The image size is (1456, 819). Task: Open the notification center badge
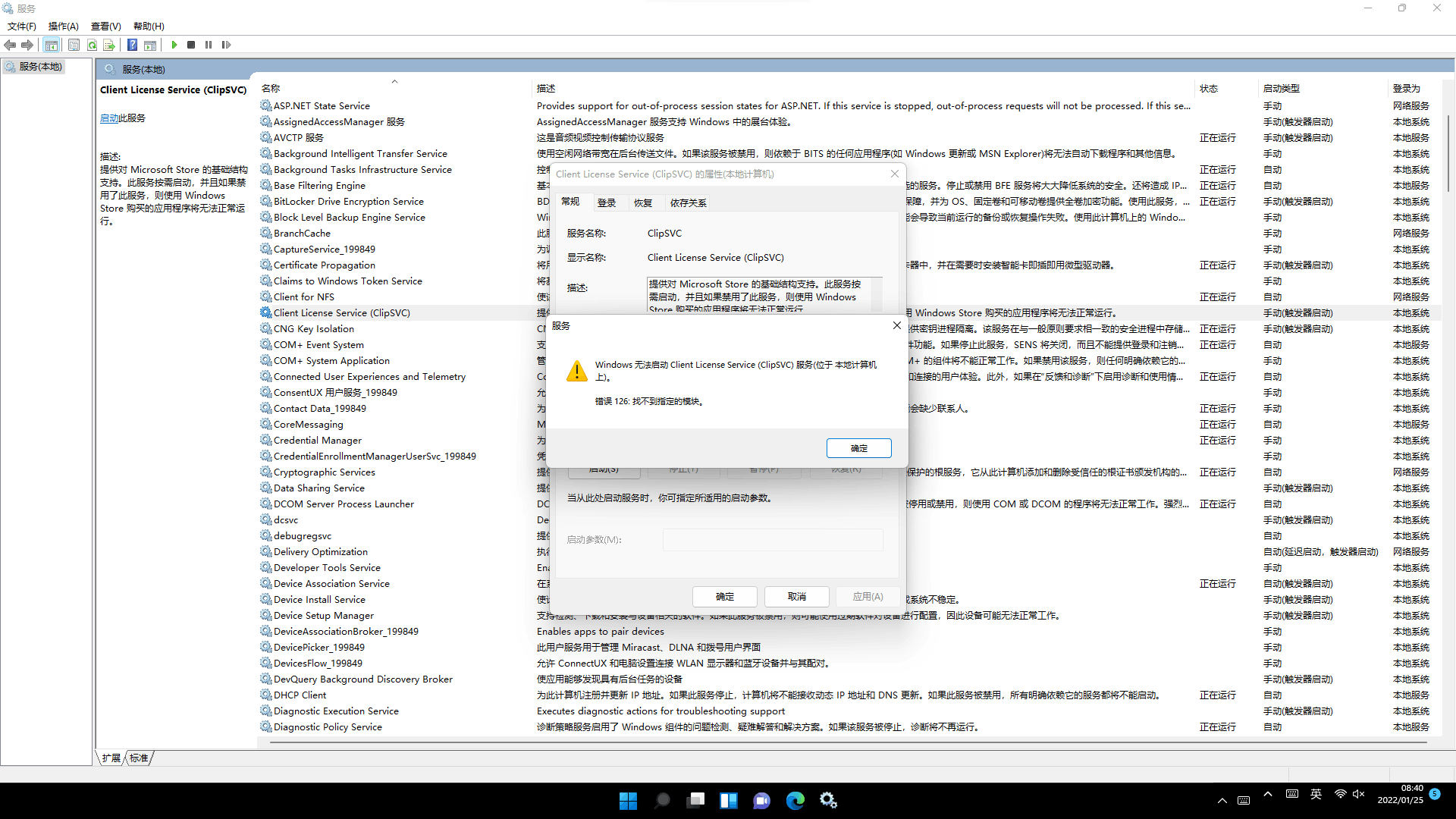click(x=1435, y=794)
